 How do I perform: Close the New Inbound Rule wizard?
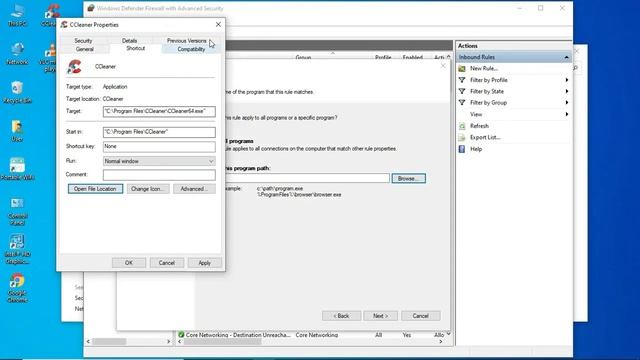coord(443,66)
